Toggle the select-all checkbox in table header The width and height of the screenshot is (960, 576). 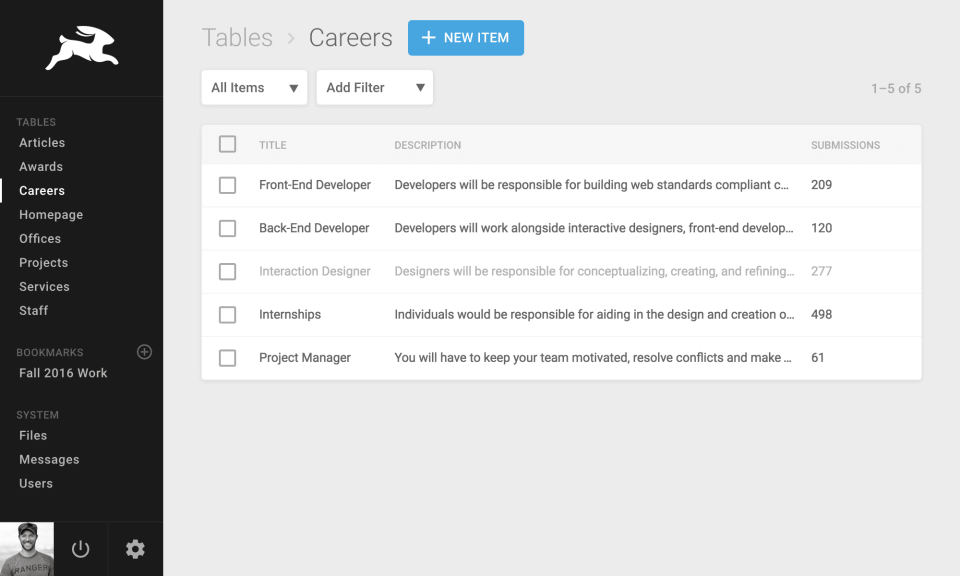(x=227, y=143)
